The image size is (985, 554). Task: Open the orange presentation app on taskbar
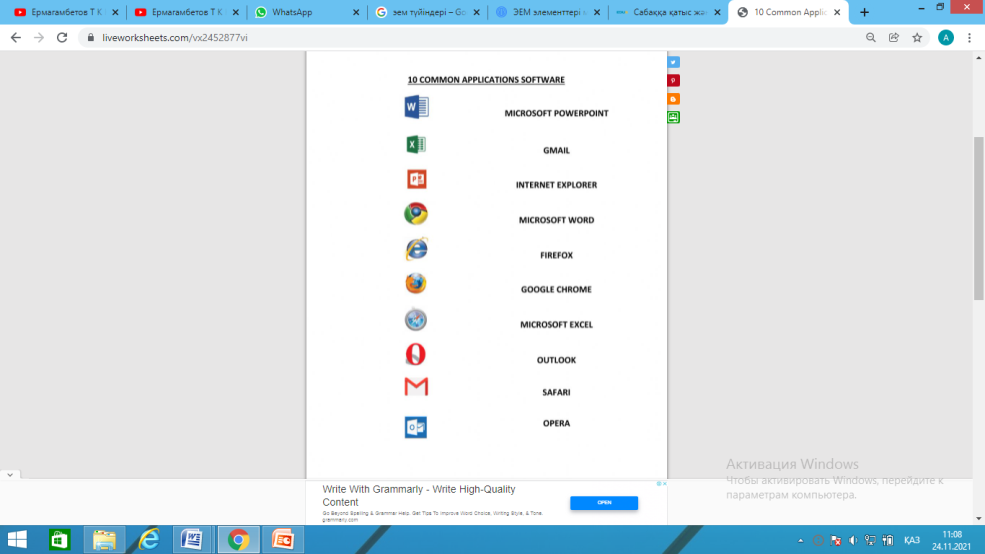pyautogui.click(x=283, y=540)
